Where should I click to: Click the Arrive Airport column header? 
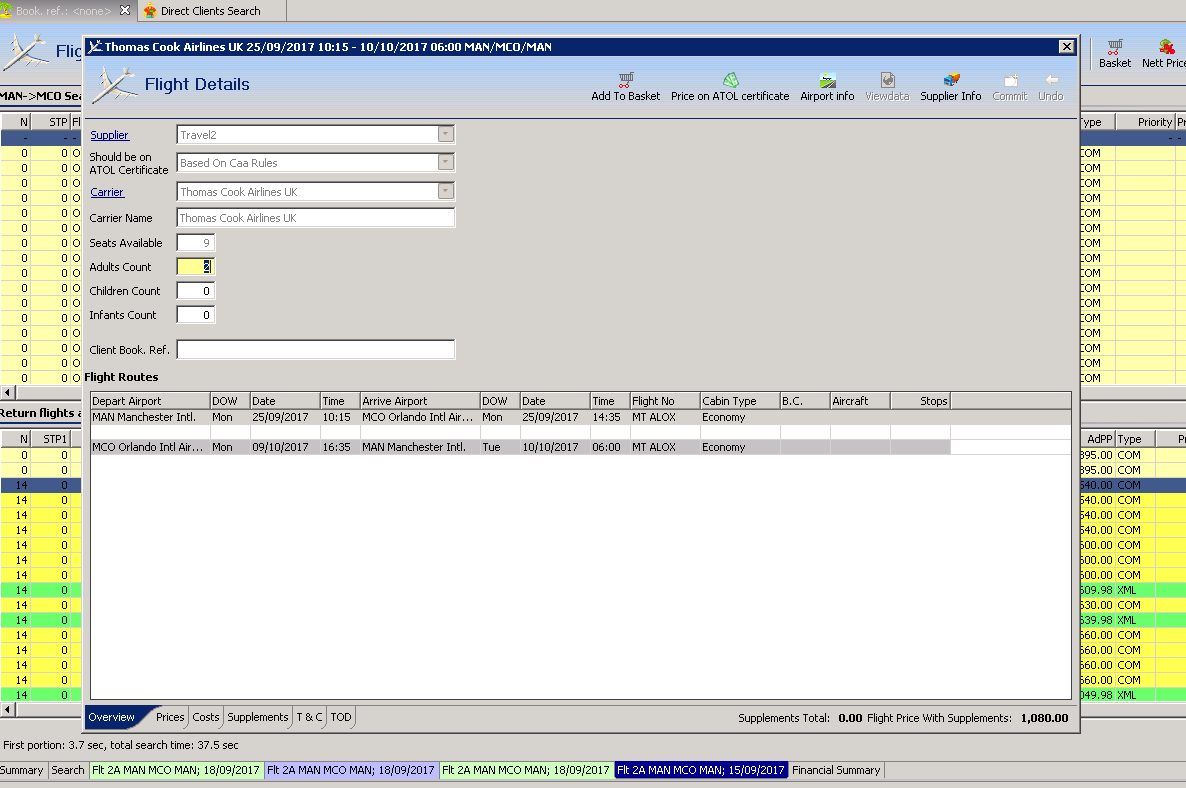click(x=420, y=401)
